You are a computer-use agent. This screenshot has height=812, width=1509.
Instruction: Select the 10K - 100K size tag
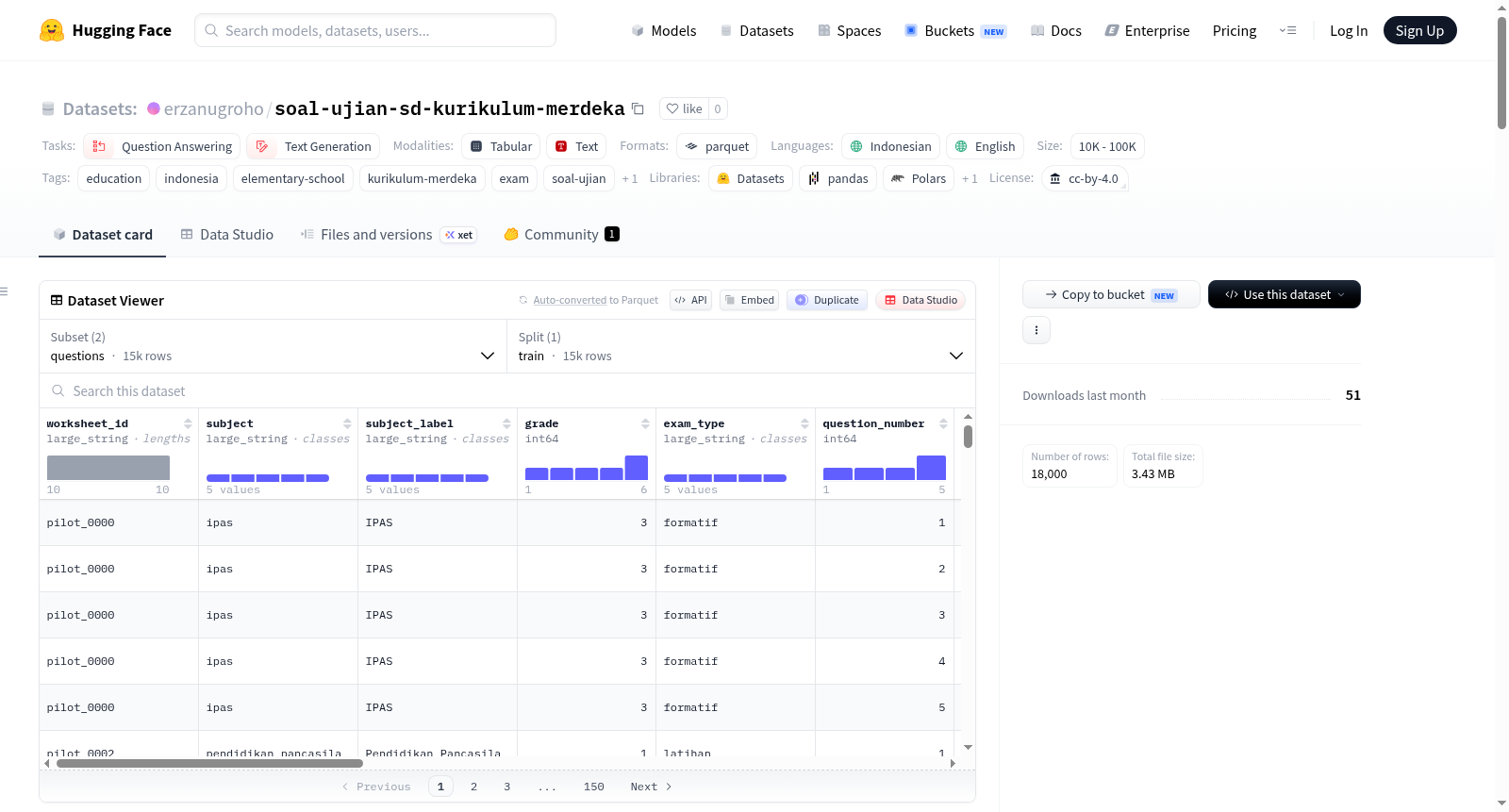[x=1107, y=146]
